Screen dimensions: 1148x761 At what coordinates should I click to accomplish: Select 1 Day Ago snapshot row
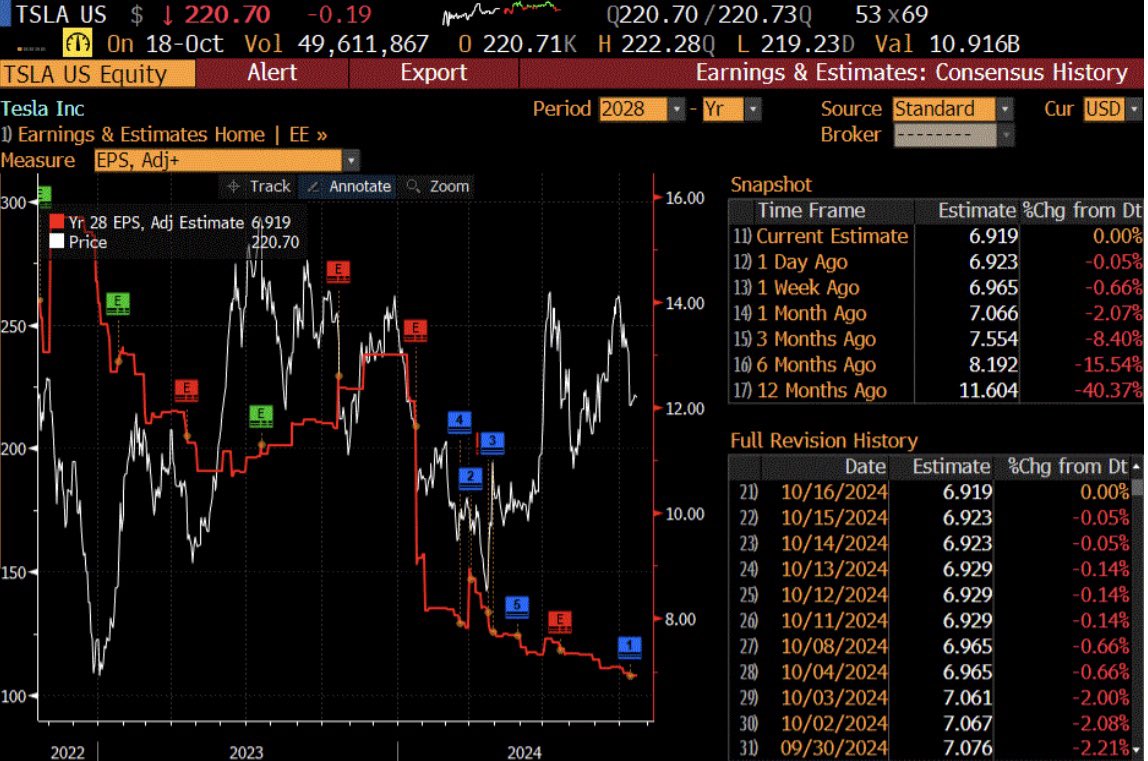point(936,262)
